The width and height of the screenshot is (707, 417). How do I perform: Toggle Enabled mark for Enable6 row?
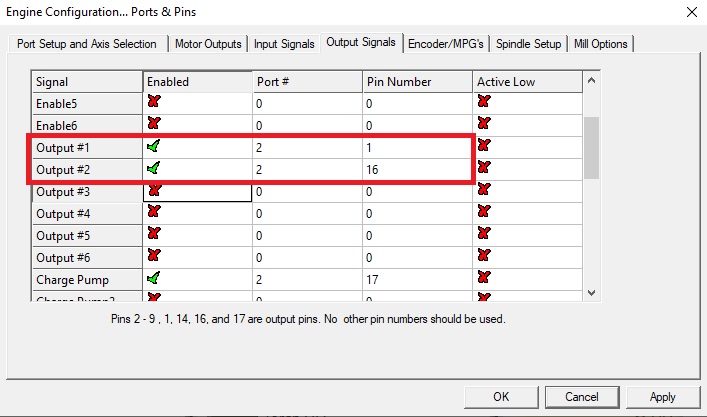click(154, 123)
